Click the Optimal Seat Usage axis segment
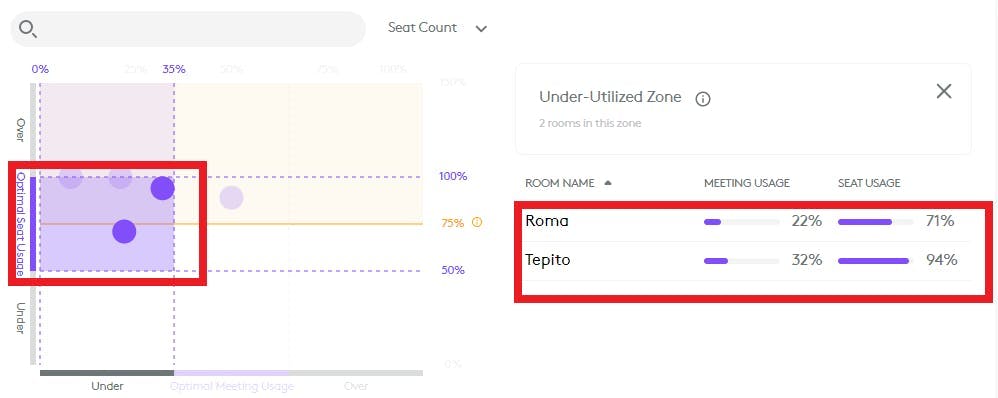Image resolution: width=998 pixels, height=398 pixels. coord(33,224)
